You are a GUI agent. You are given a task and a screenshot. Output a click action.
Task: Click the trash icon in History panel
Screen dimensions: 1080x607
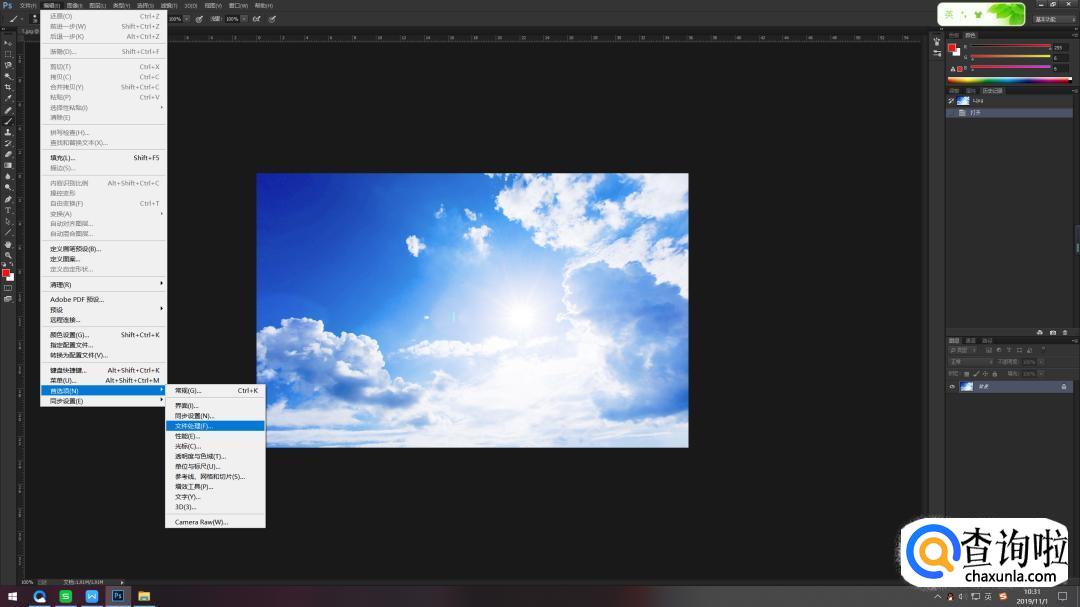point(1065,332)
